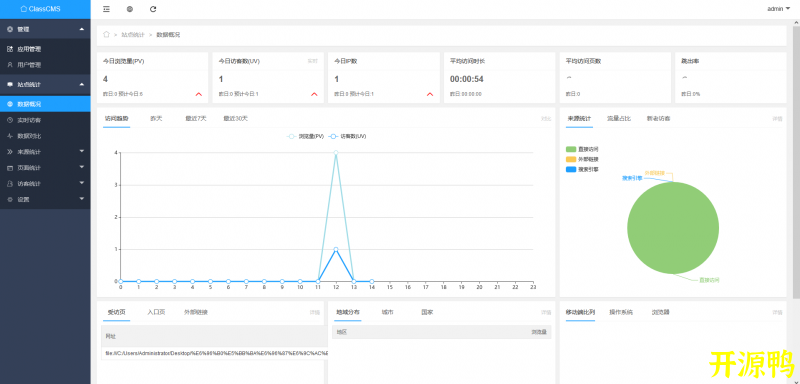Select the 地域分布 tab
This screenshot has height=384, width=800.
coord(348,312)
